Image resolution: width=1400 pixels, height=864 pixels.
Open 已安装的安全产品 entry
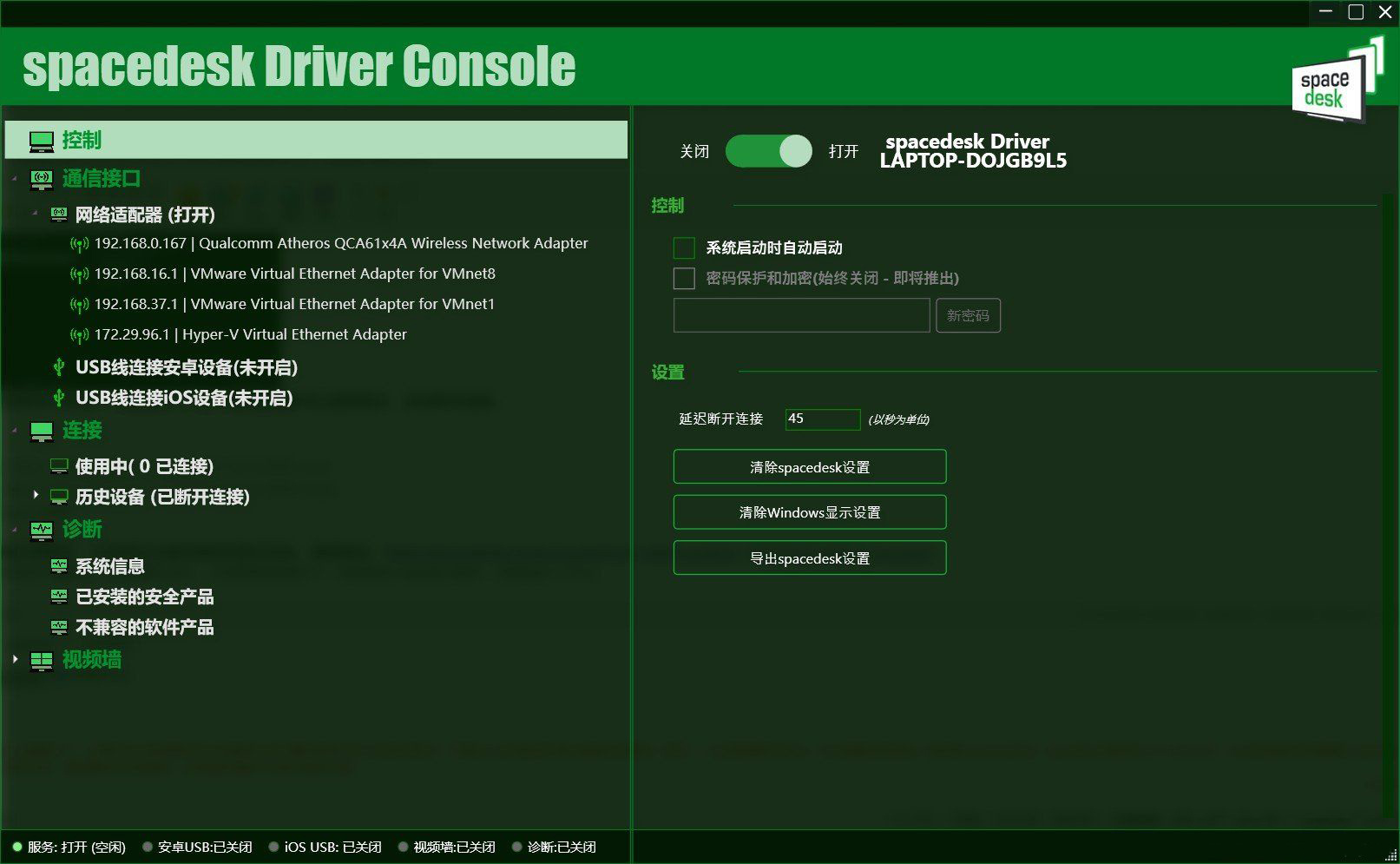[144, 597]
